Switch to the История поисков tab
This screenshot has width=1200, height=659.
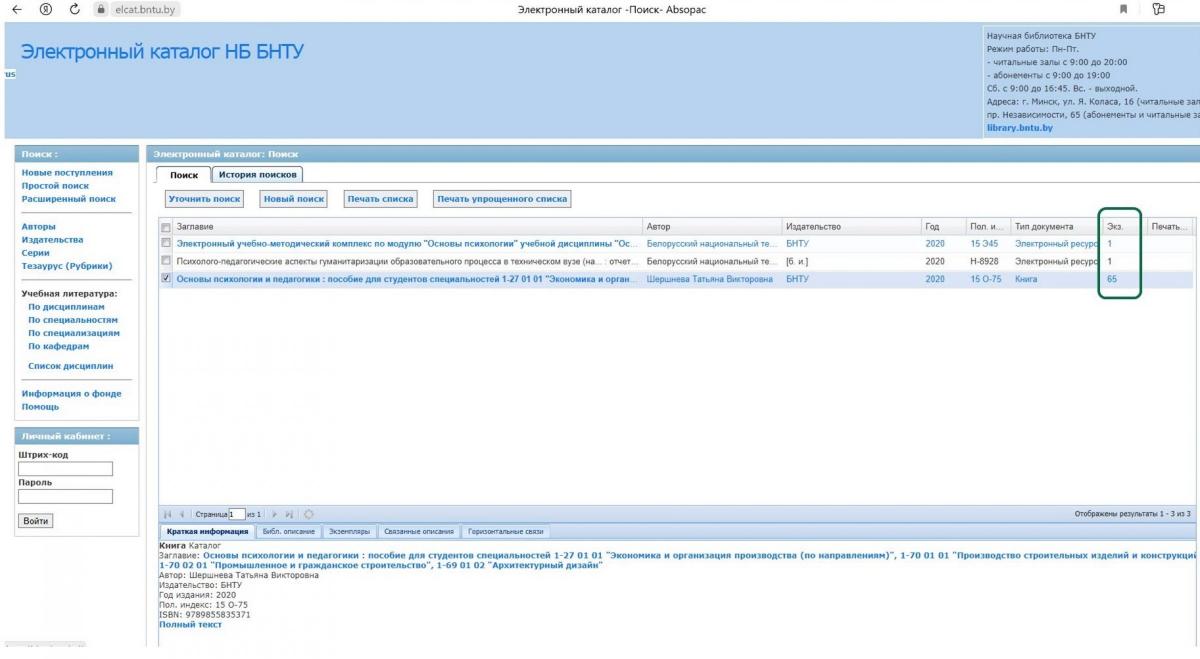[x=258, y=174]
